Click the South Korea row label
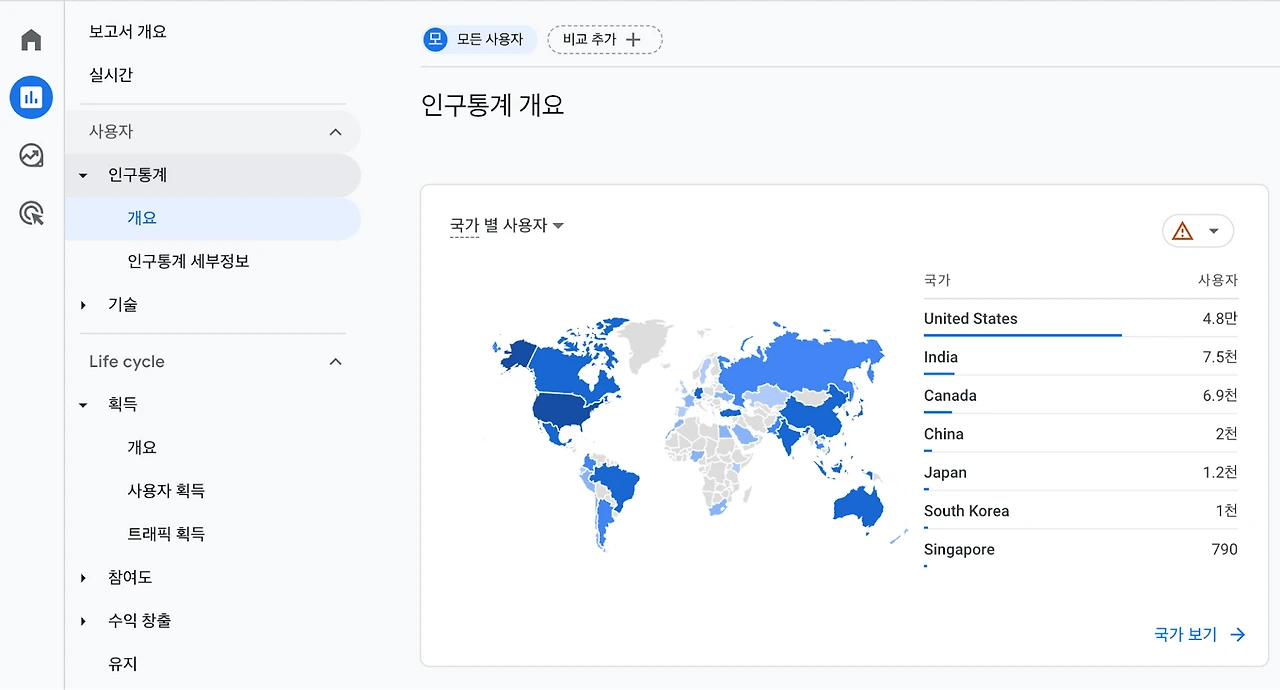This screenshot has height=690, width=1280. [x=966, y=511]
